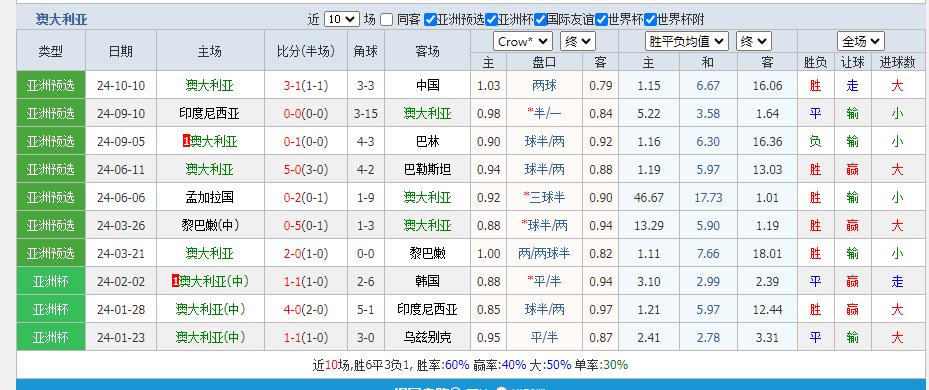Open the 终 dropdown beside 胜平负均值
Screen dimensions: 929x390
pyautogui.click(x=754, y=41)
